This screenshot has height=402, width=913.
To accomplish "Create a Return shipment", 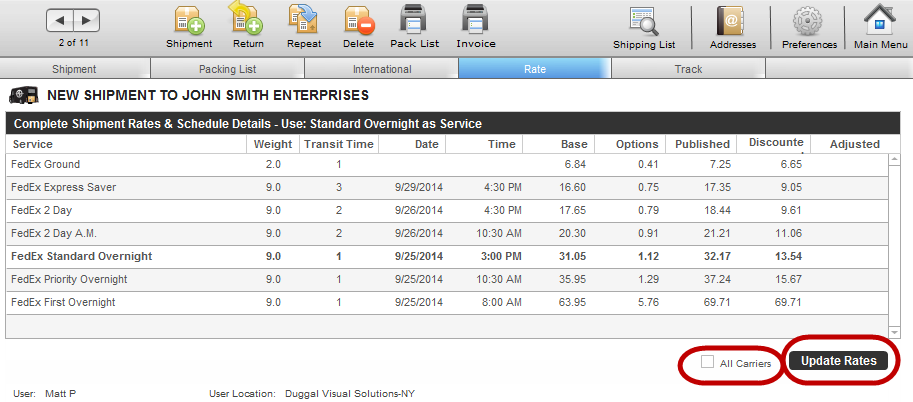I will click(248, 26).
